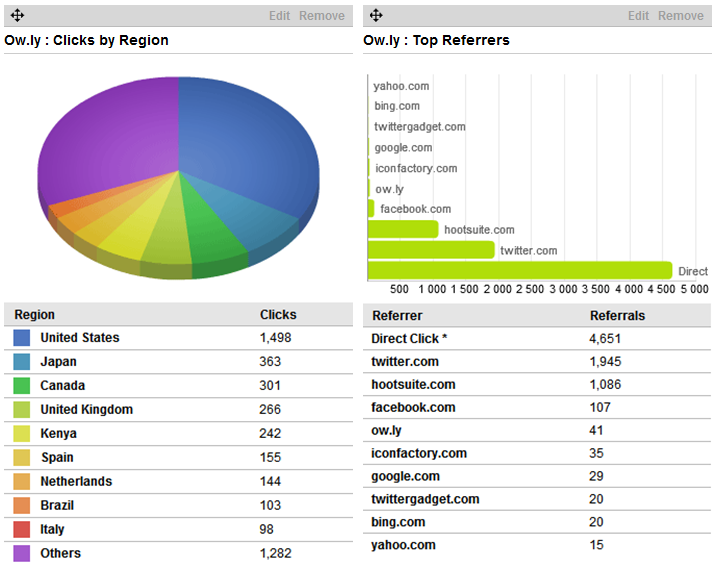Click hootsuite.com in the referrer table
The width and height of the screenshot is (717, 570).
[x=413, y=384]
